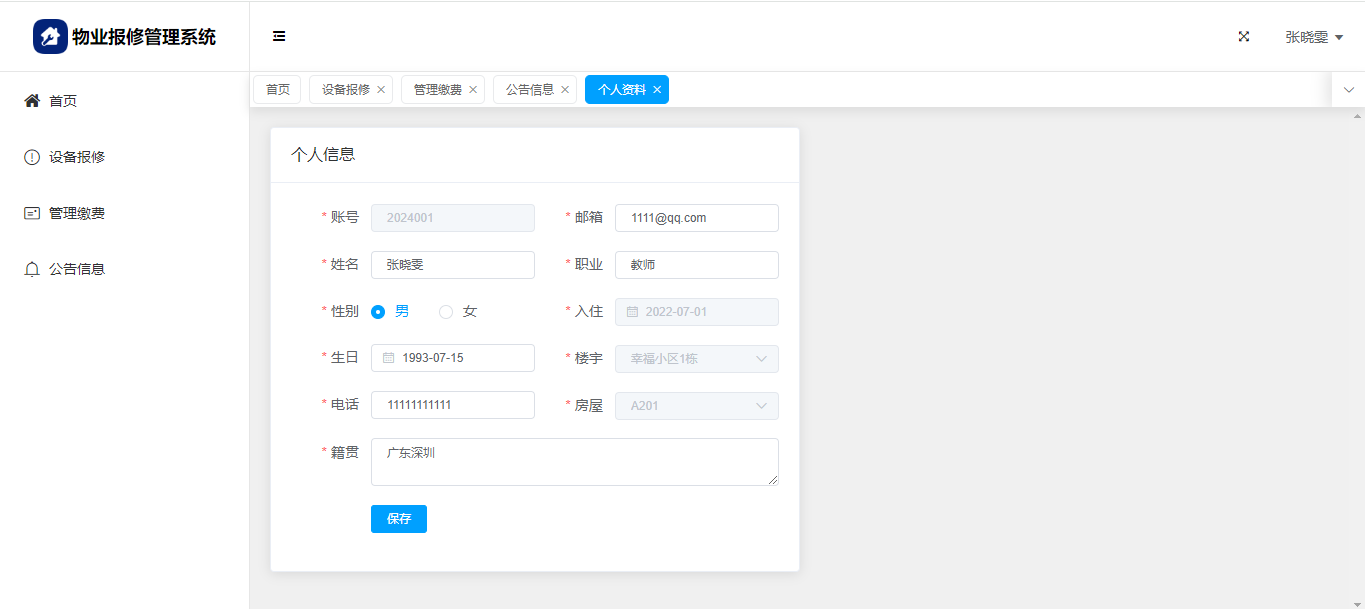The height and width of the screenshot is (609, 1365).
Task: Switch to the 公告信息 tab
Action: pos(529,90)
